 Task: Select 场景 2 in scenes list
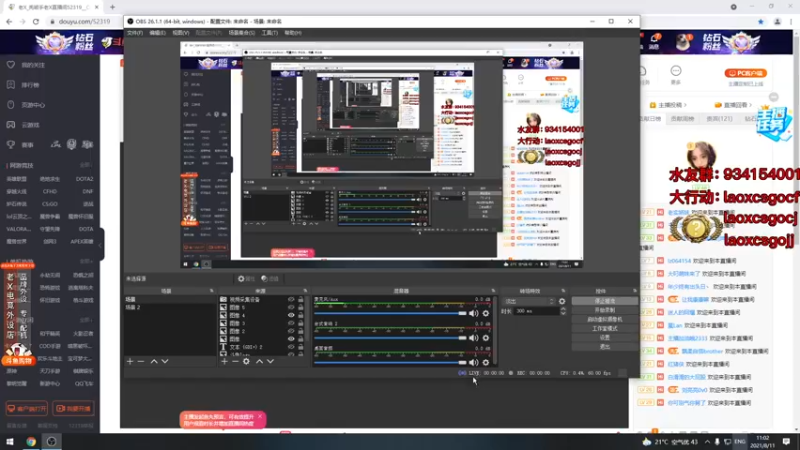tap(170, 307)
